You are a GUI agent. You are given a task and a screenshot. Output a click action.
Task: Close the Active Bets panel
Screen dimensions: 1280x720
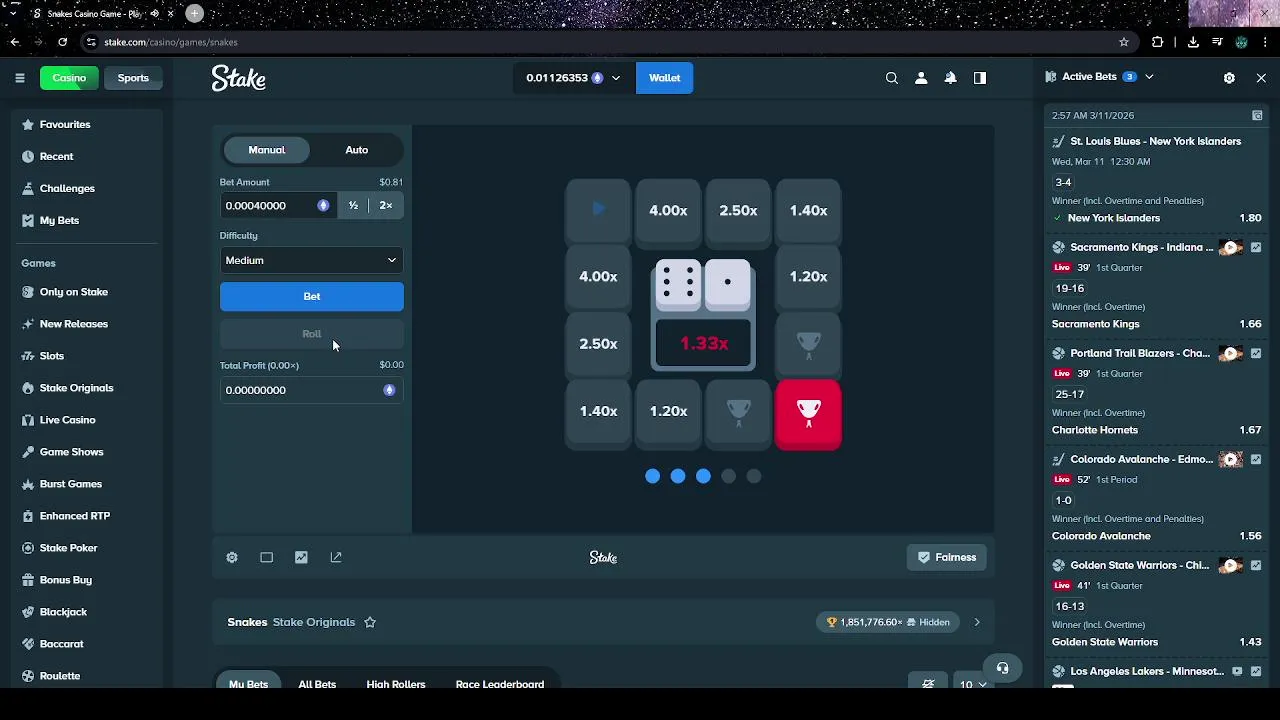[x=1261, y=77]
